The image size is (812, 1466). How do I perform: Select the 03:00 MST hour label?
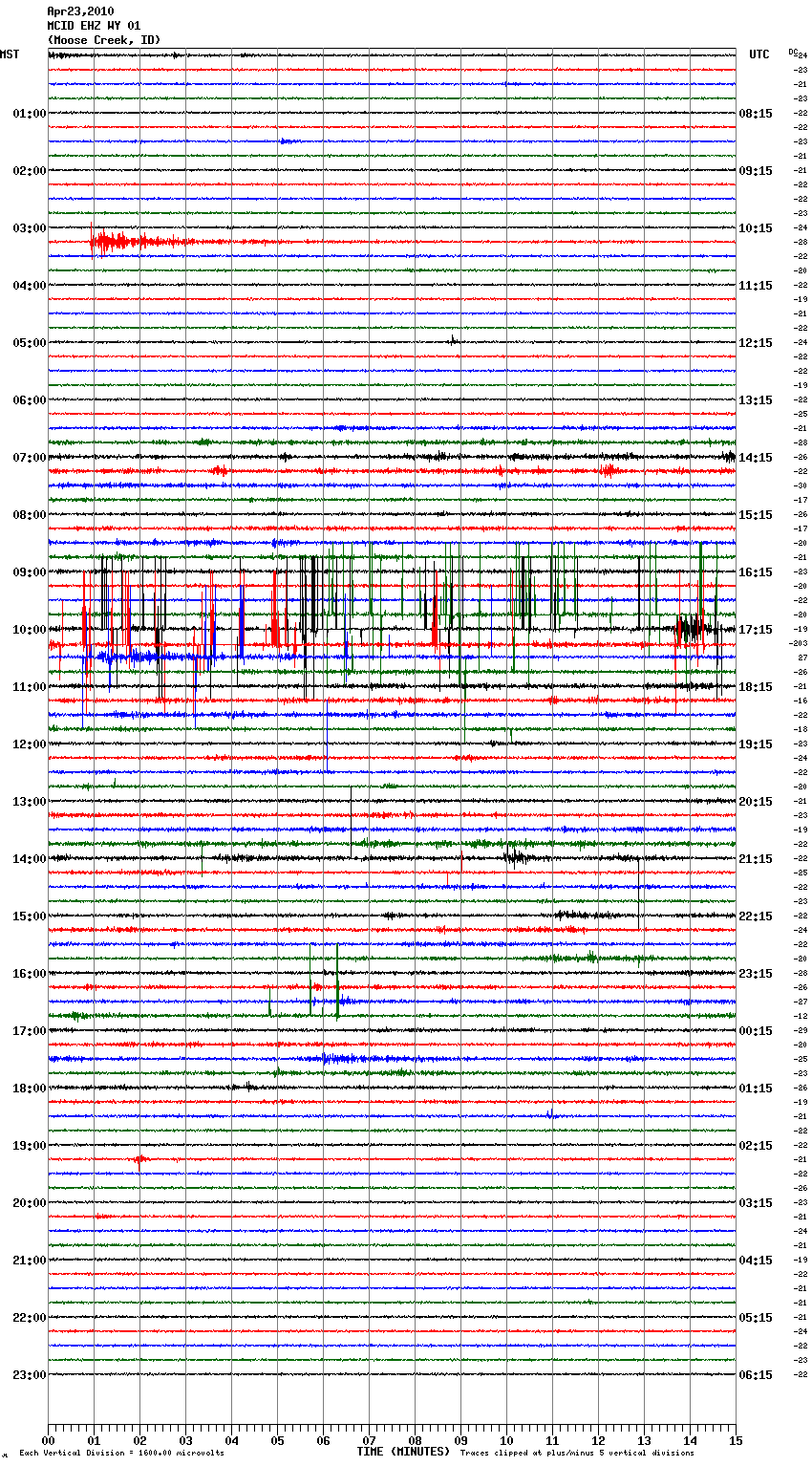(x=29, y=228)
